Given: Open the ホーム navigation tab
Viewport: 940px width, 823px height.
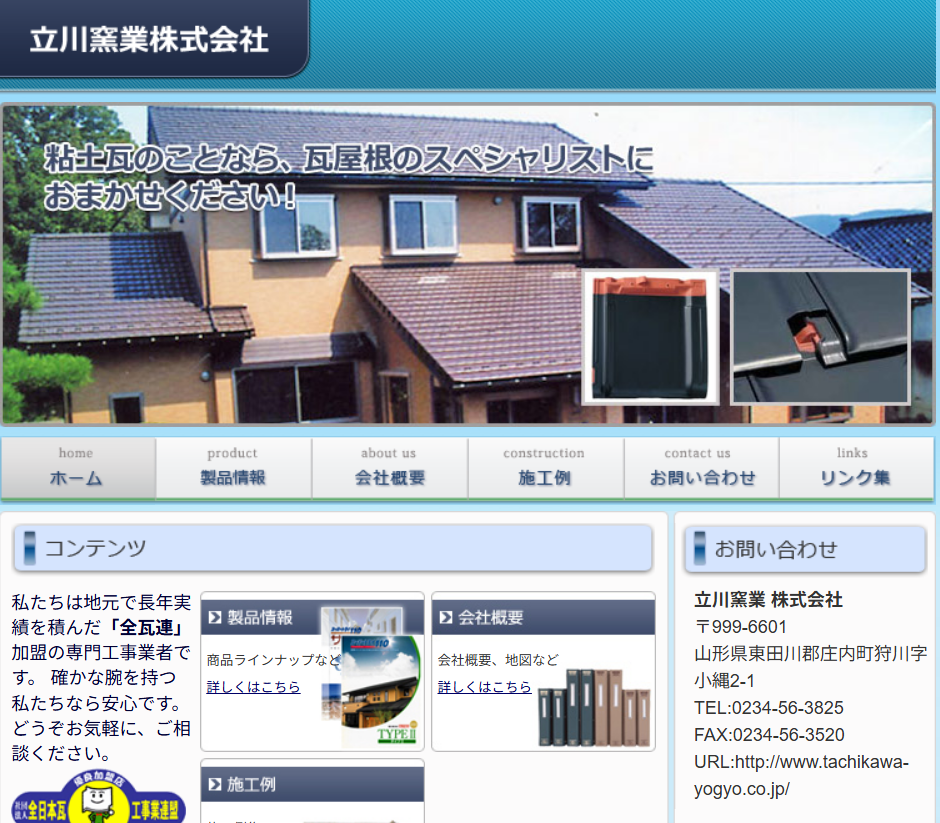Looking at the screenshot, I should click(x=77, y=467).
